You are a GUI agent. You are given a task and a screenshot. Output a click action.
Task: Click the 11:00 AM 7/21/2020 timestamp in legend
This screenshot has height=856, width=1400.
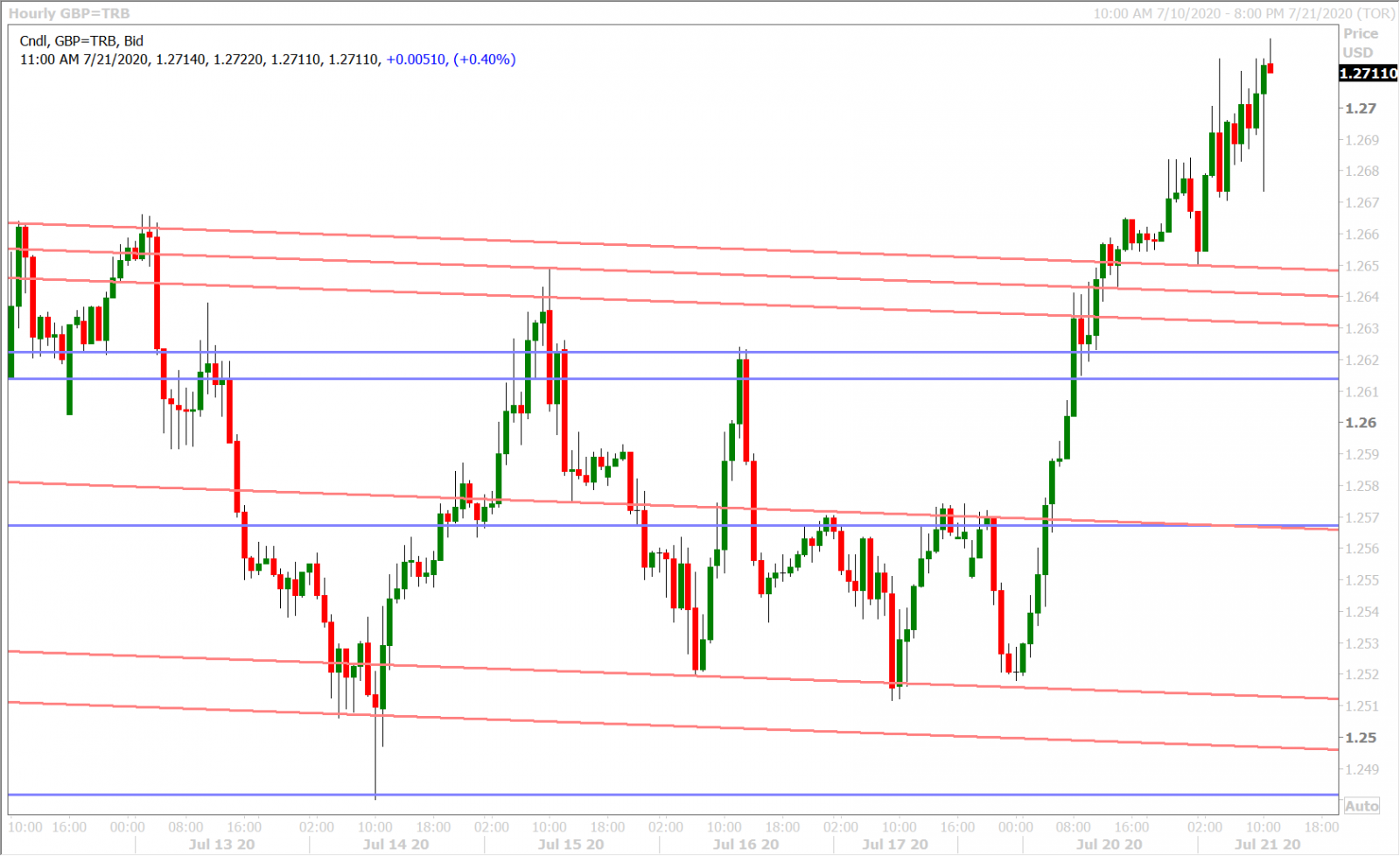[x=84, y=60]
